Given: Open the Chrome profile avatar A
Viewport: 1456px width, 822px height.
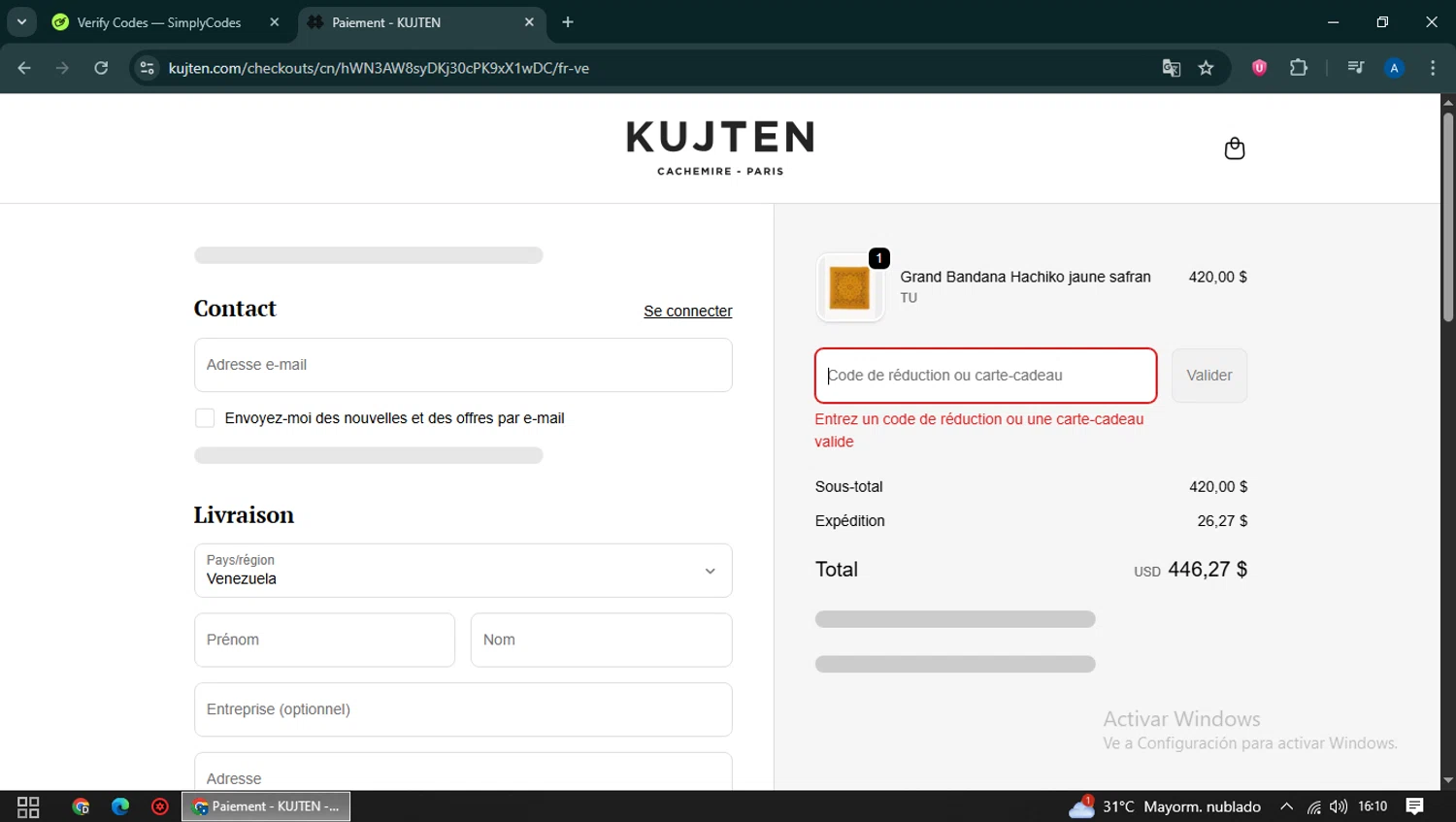Looking at the screenshot, I should coord(1394,68).
